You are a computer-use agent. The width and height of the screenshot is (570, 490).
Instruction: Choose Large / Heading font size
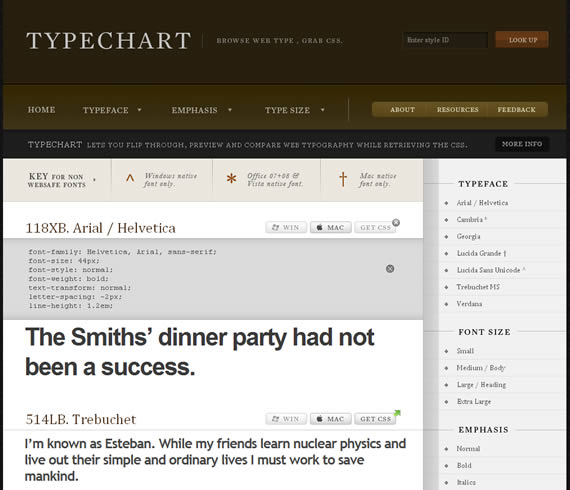click(x=481, y=385)
